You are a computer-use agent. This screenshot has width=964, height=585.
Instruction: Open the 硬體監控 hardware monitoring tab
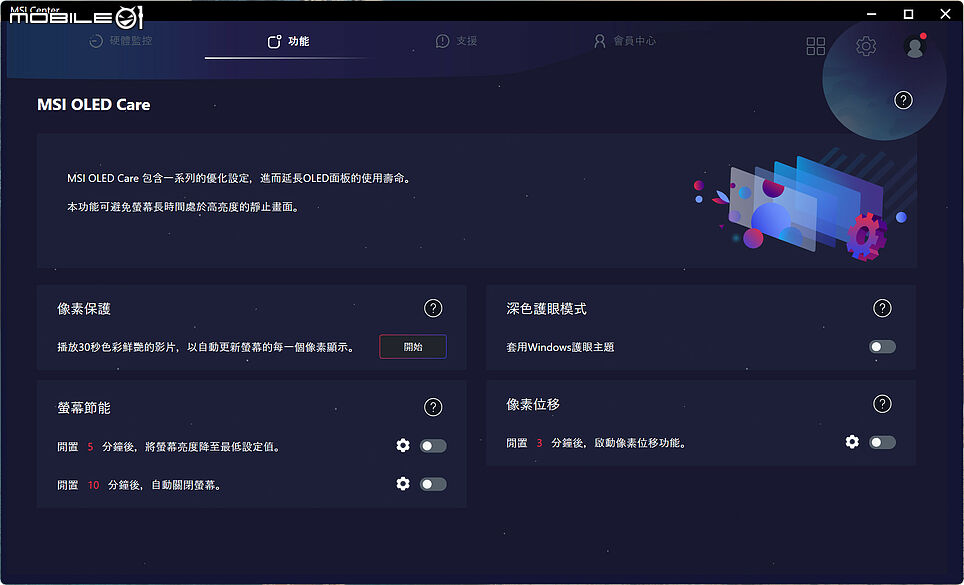120,41
